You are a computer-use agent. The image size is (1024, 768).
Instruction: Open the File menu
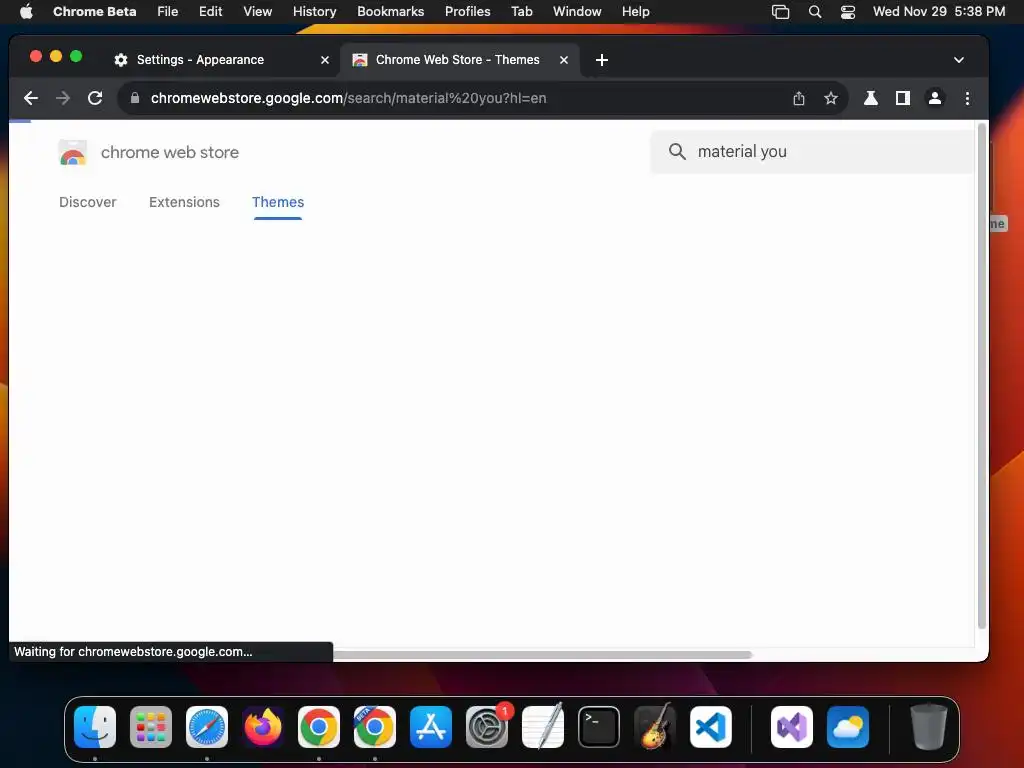click(x=167, y=11)
